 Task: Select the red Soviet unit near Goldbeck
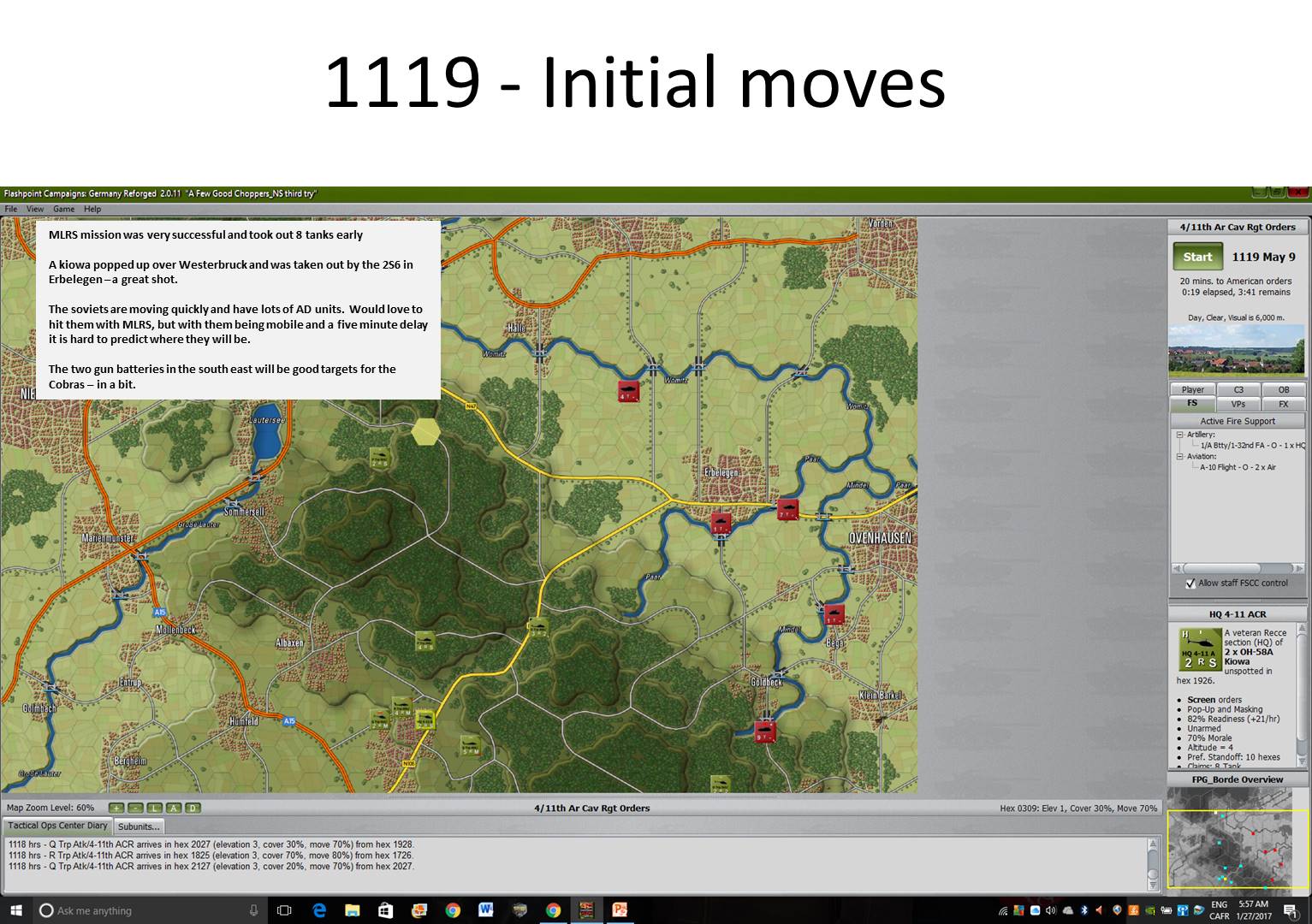[765, 731]
